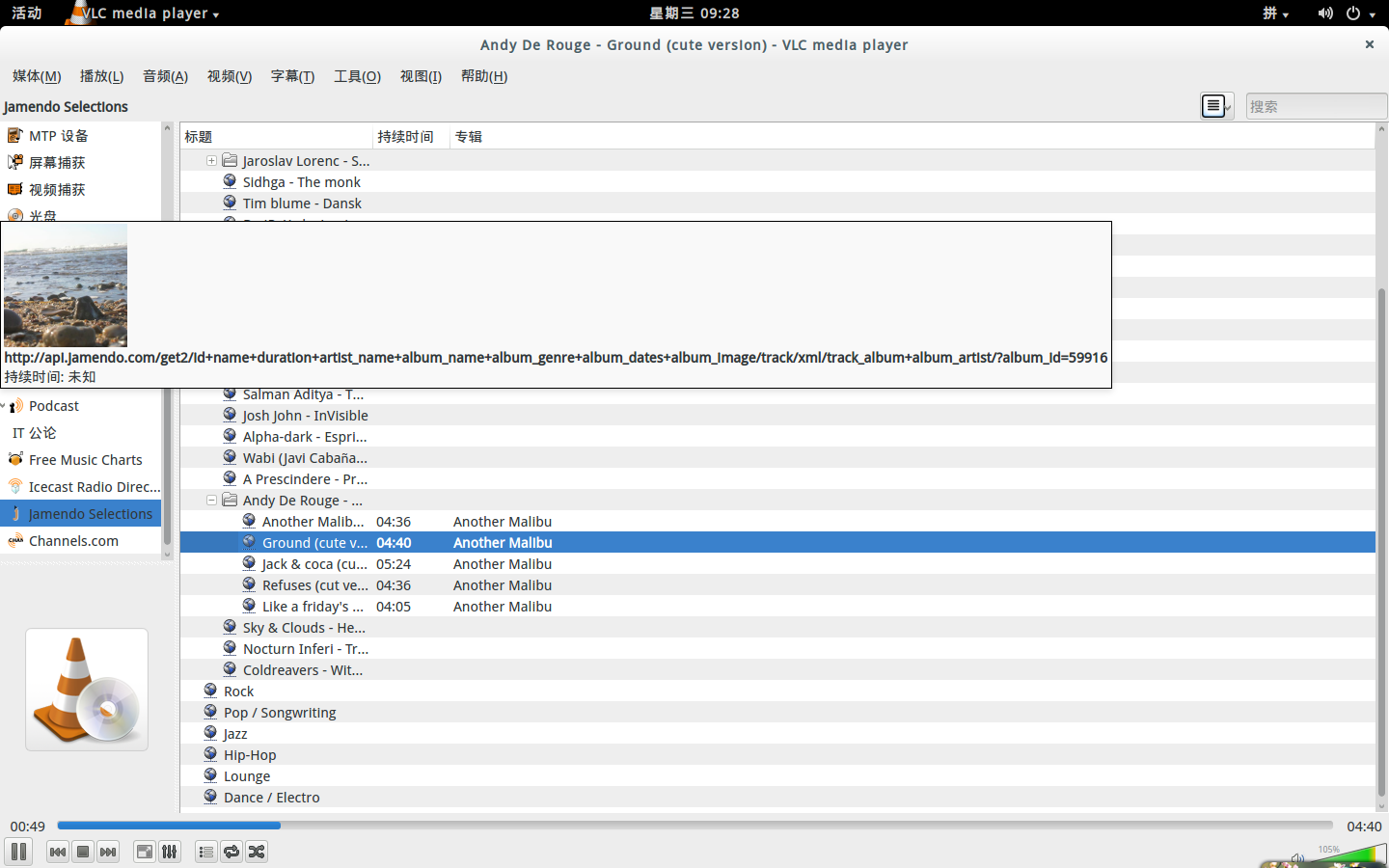Click the playlist search field
The height and width of the screenshot is (868, 1389).
[x=1316, y=106]
